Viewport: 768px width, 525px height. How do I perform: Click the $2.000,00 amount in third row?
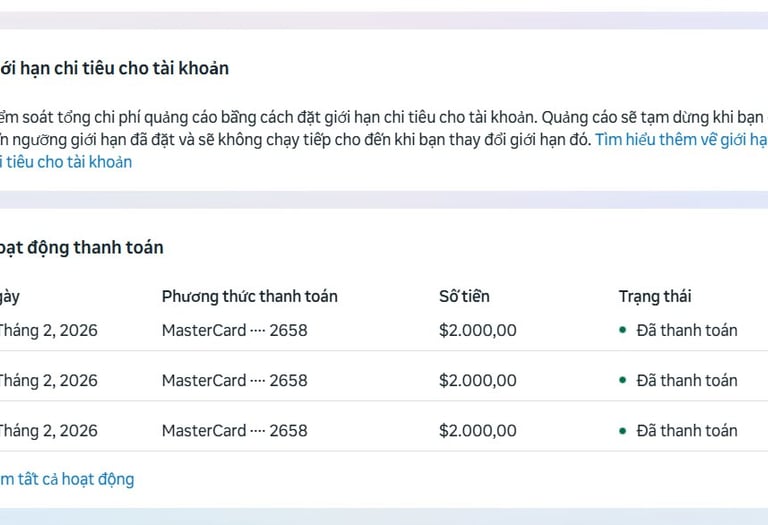477,430
